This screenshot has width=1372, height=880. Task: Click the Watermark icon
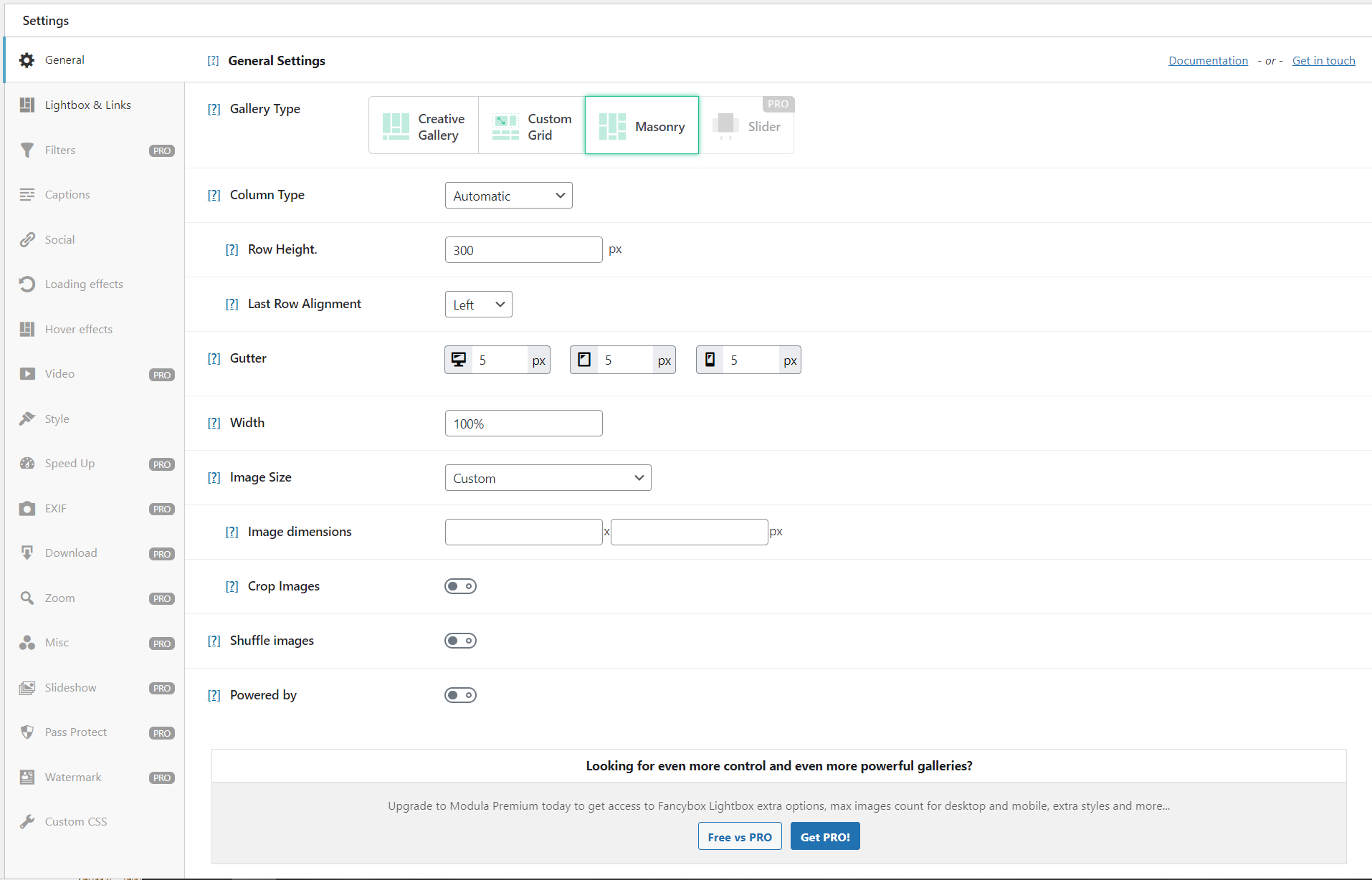tap(27, 778)
